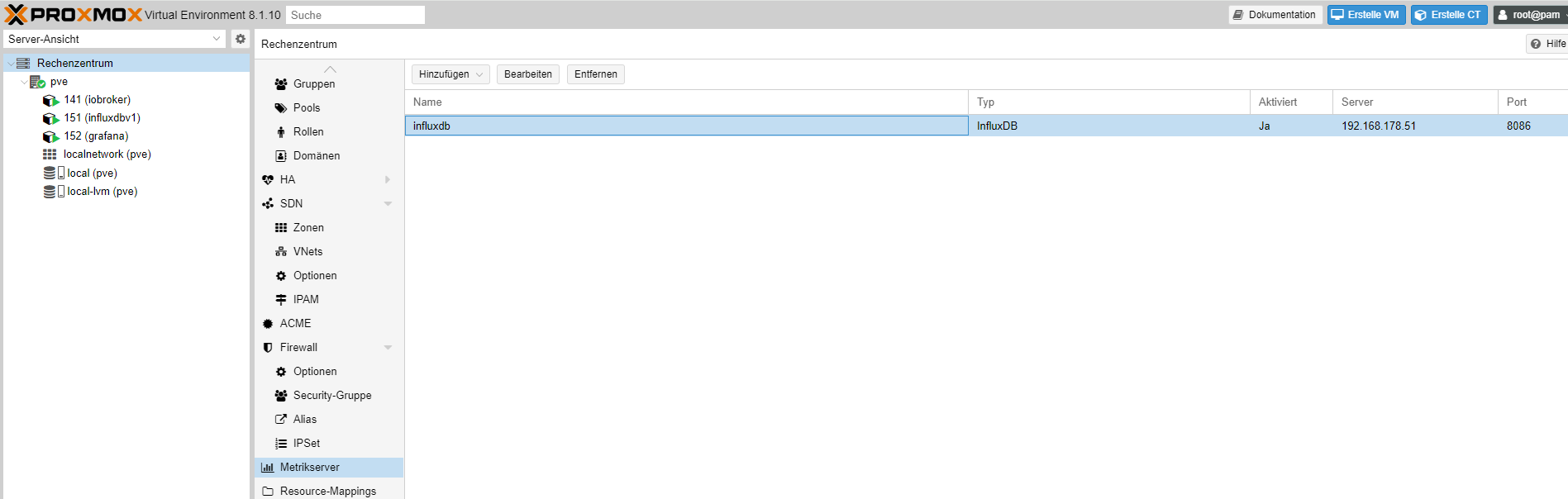Click the Pools tags icon
1568x499 pixels.
281,108
